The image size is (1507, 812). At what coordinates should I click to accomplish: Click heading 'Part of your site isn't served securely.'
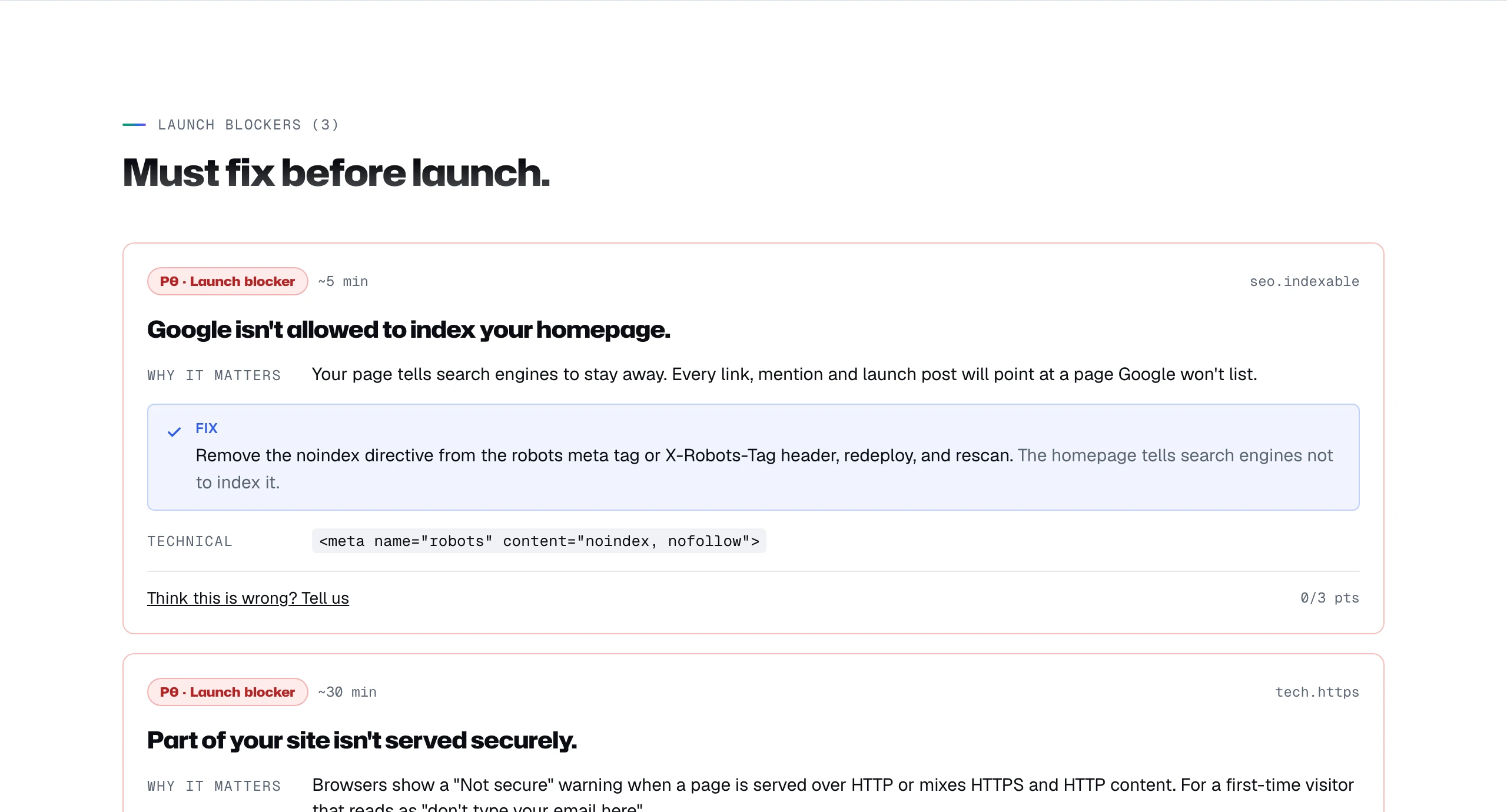click(362, 740)
